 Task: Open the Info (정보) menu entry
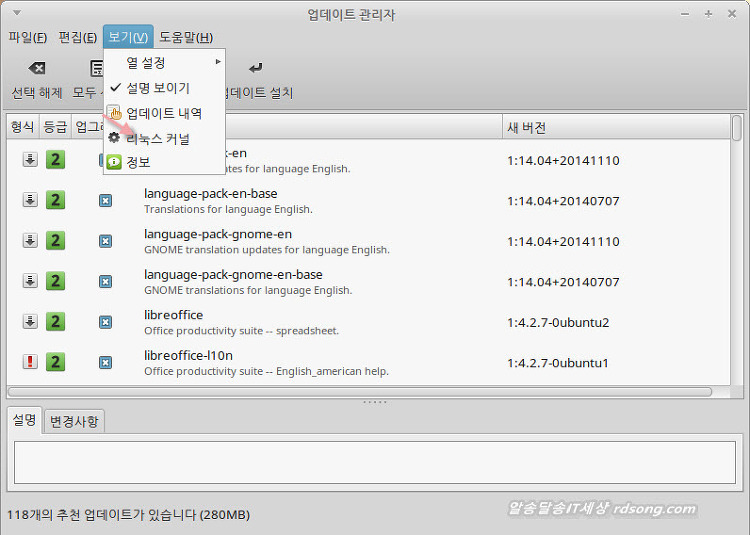137,162
